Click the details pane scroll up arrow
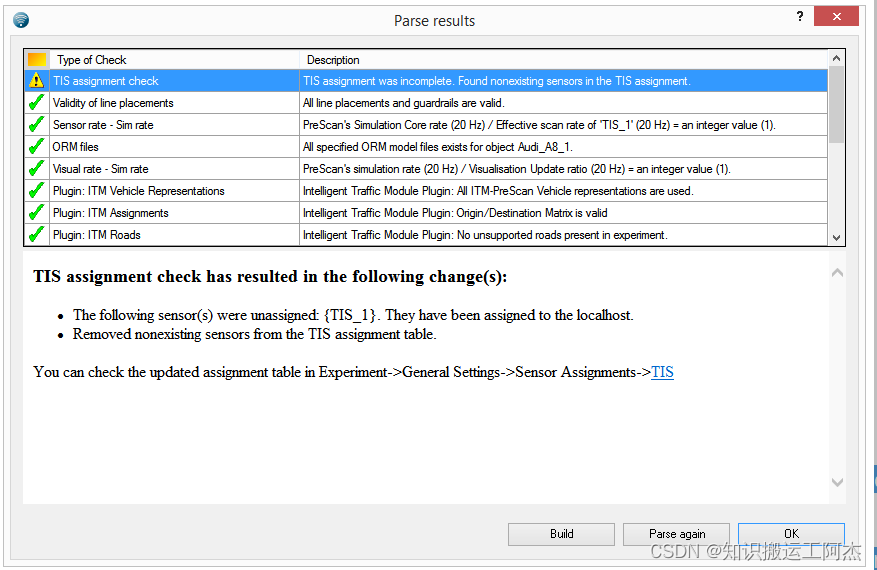The width and height of the screenshot is (877, 570). [x=837, y=273]
